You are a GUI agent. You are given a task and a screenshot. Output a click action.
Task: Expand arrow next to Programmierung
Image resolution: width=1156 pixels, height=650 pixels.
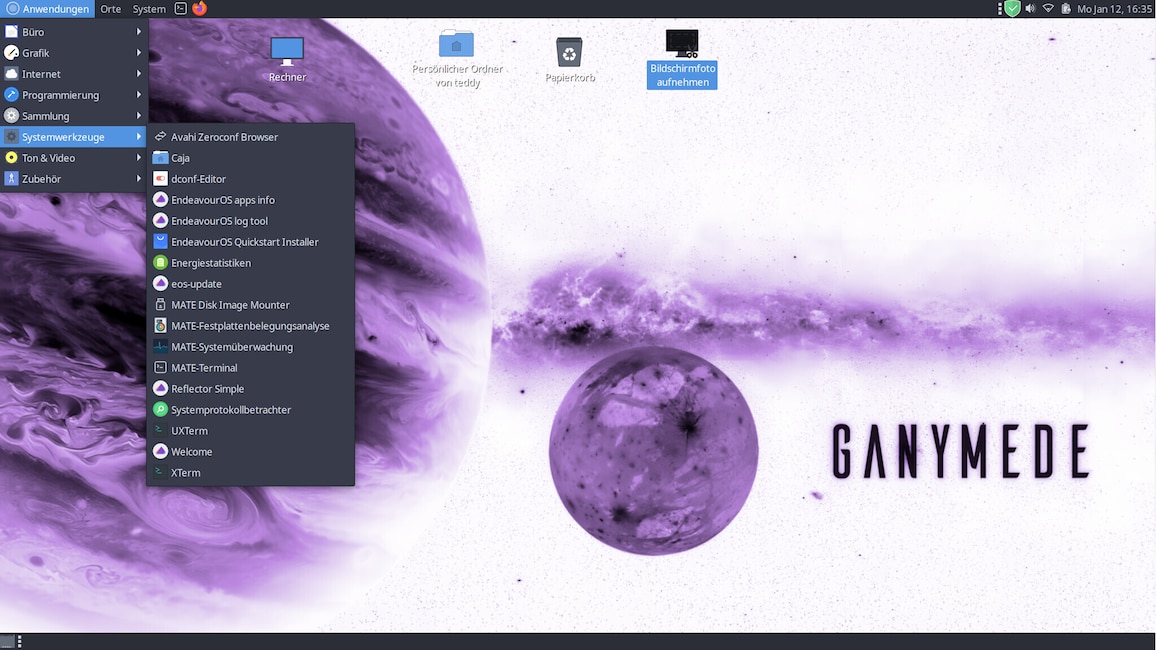(139, 95)
